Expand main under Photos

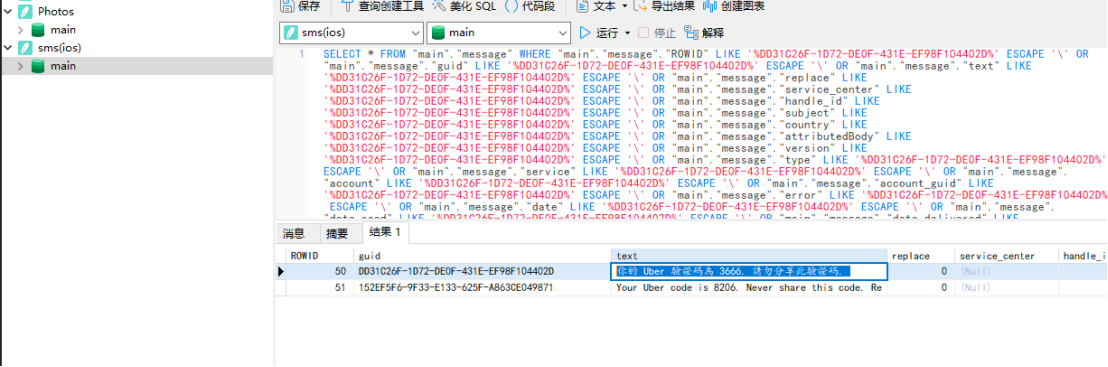click(20, 30)
